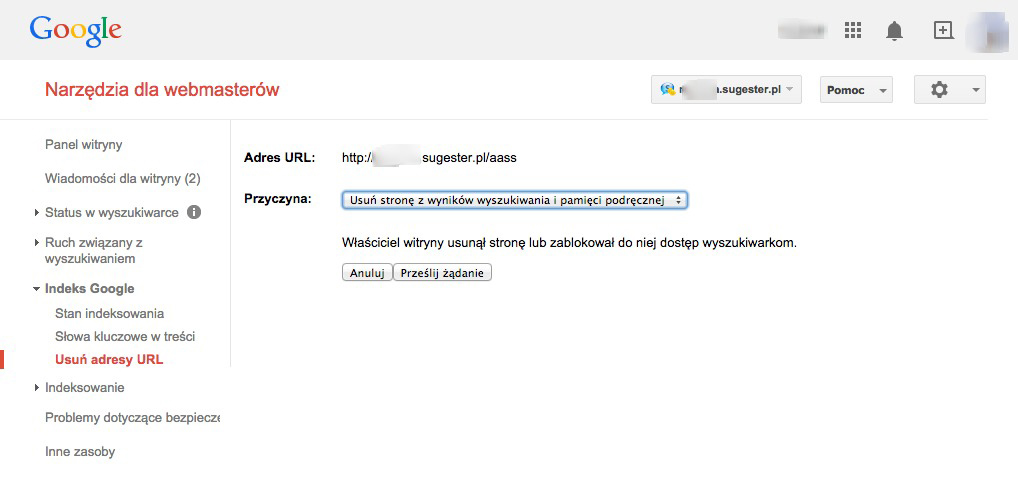Collapse the Indeks Google section
The image size is (1018, 477).
tap(36, 289)
